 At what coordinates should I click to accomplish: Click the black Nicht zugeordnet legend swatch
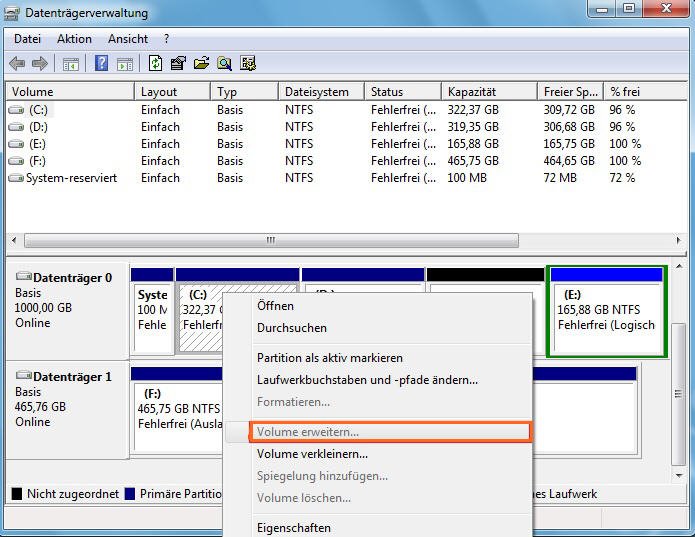pyautogui.click(x=16, y=494)
